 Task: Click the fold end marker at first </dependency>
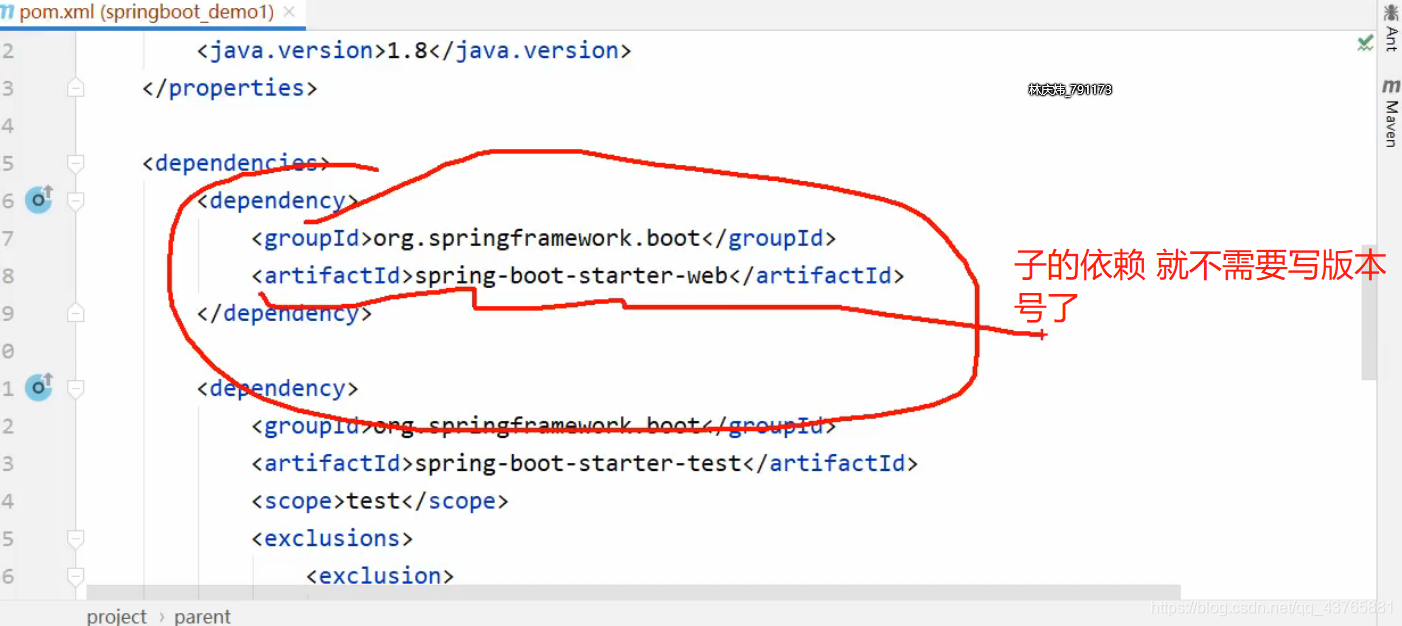tap(76, 313)
